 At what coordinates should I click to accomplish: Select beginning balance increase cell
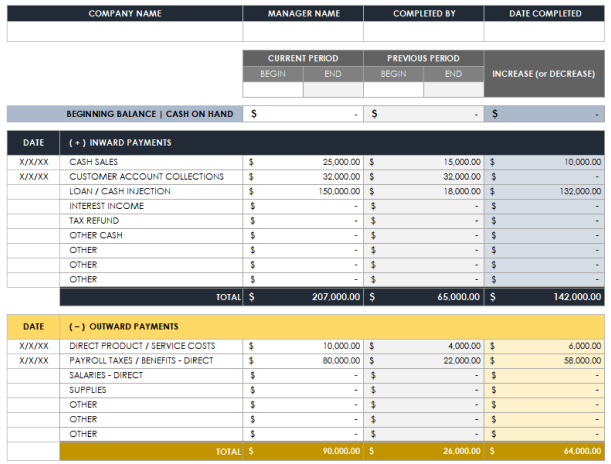tap(544, 114)
